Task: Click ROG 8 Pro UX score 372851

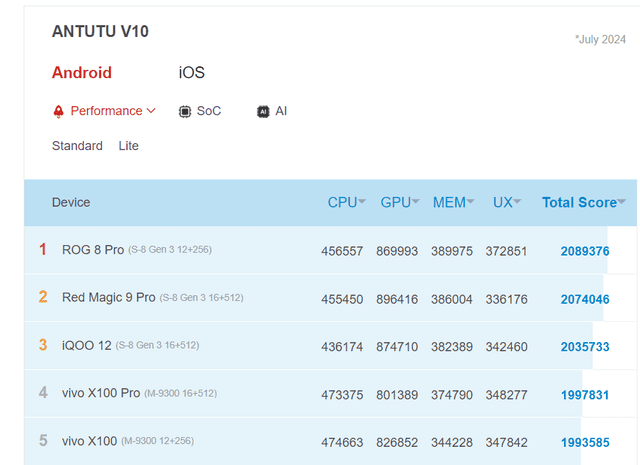Action: (x=507, y=251)
